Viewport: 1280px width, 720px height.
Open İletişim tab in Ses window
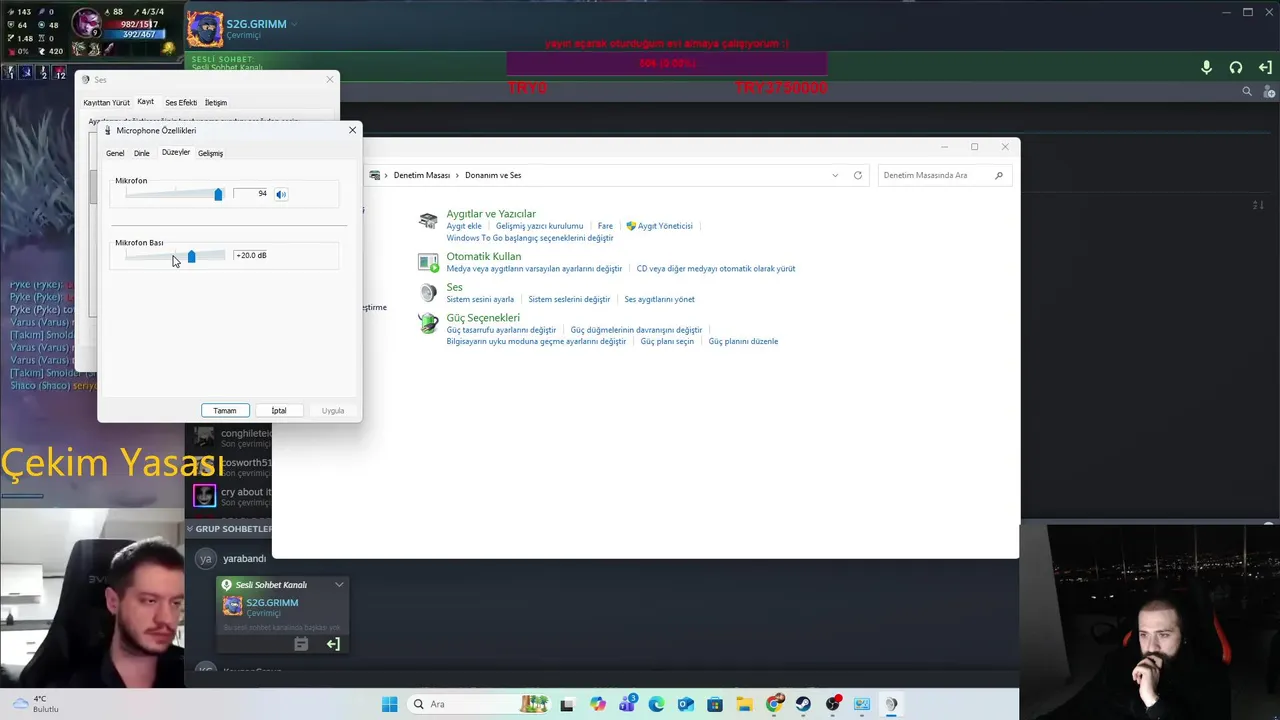216,102
